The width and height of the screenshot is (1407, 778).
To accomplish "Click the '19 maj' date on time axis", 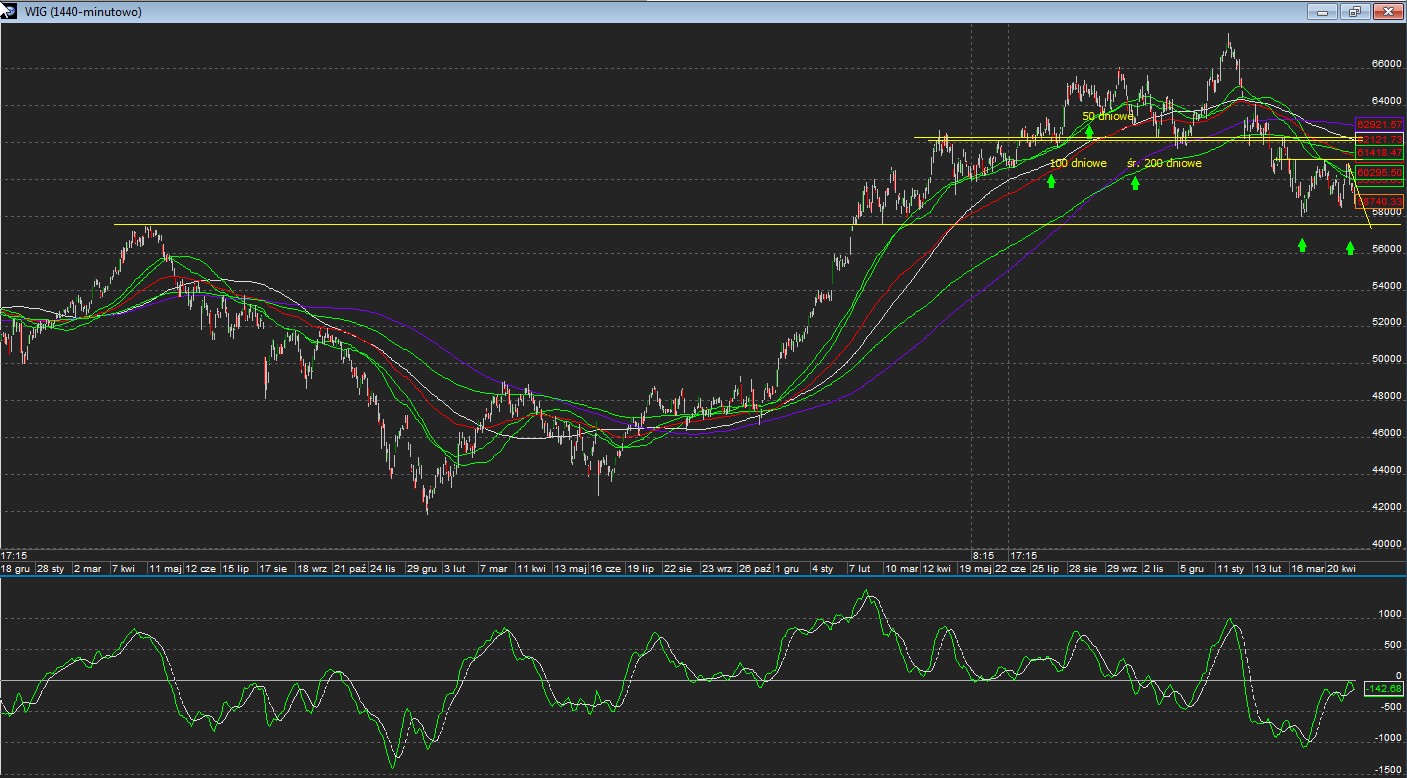I will pos(975,569).
